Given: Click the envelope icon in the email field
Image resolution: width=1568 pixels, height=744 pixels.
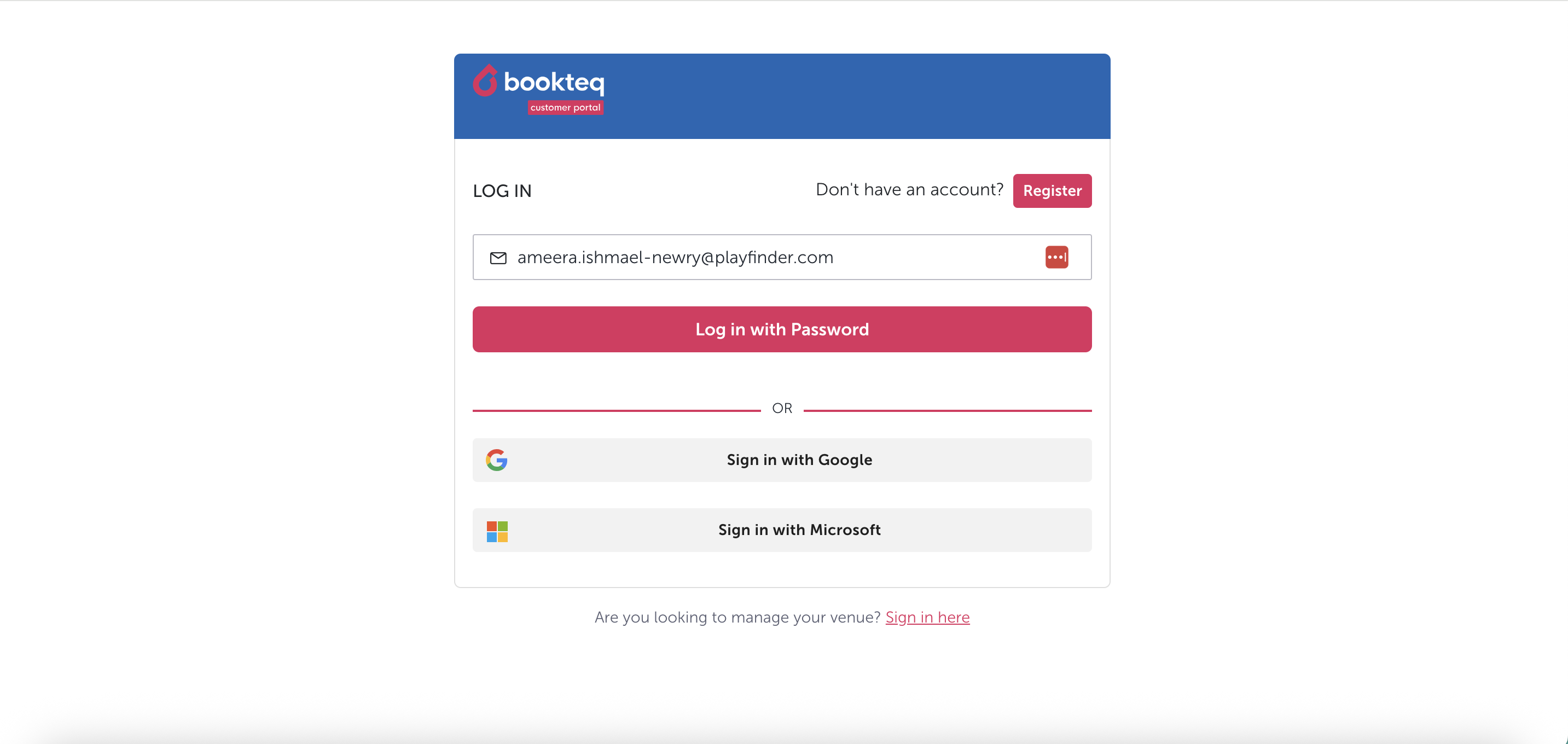Looking at the screenshot, I should tap(498, 258).
